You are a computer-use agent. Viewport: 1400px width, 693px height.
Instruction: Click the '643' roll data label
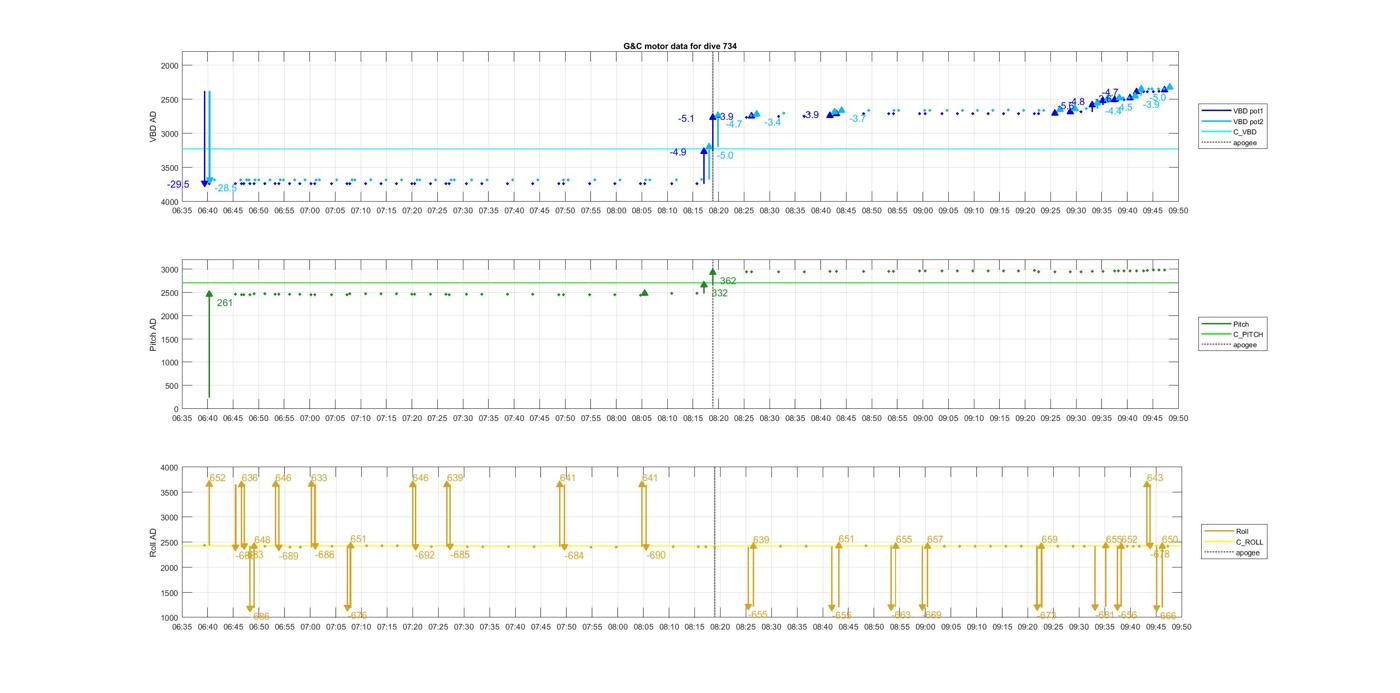(1155, 478)
